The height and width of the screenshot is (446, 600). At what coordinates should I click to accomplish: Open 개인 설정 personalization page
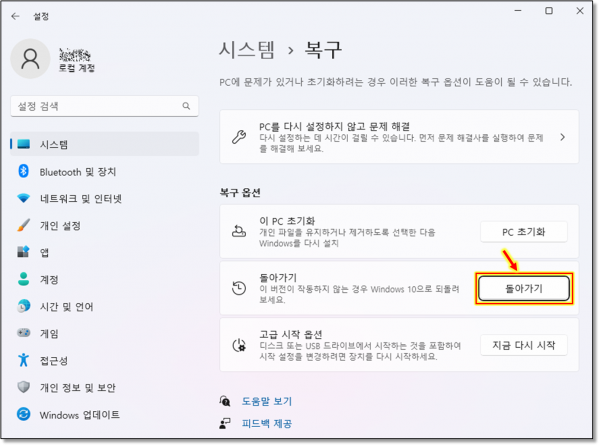62,226
